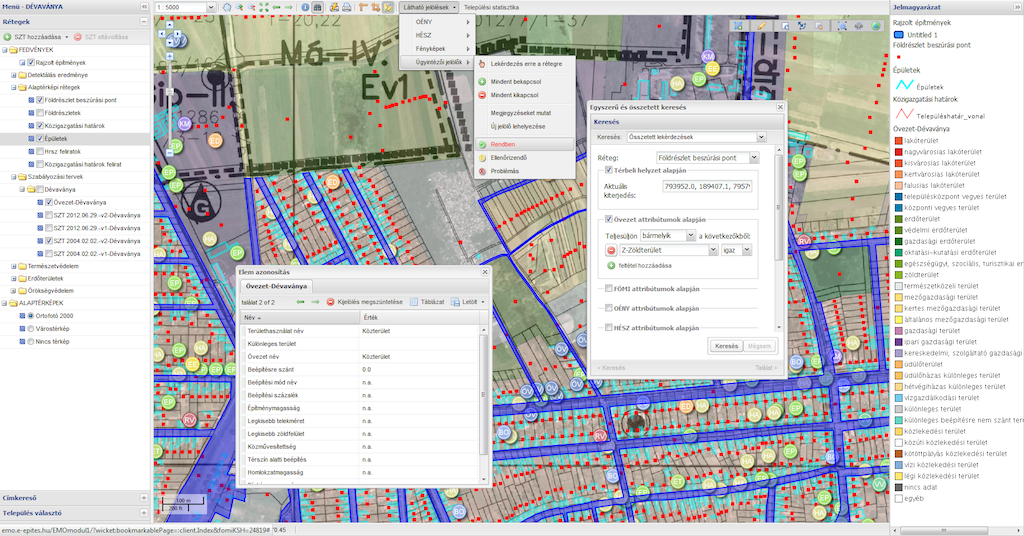Click the Táblázat table icon
Screen dimensions: 1024x536
point(412,301)
